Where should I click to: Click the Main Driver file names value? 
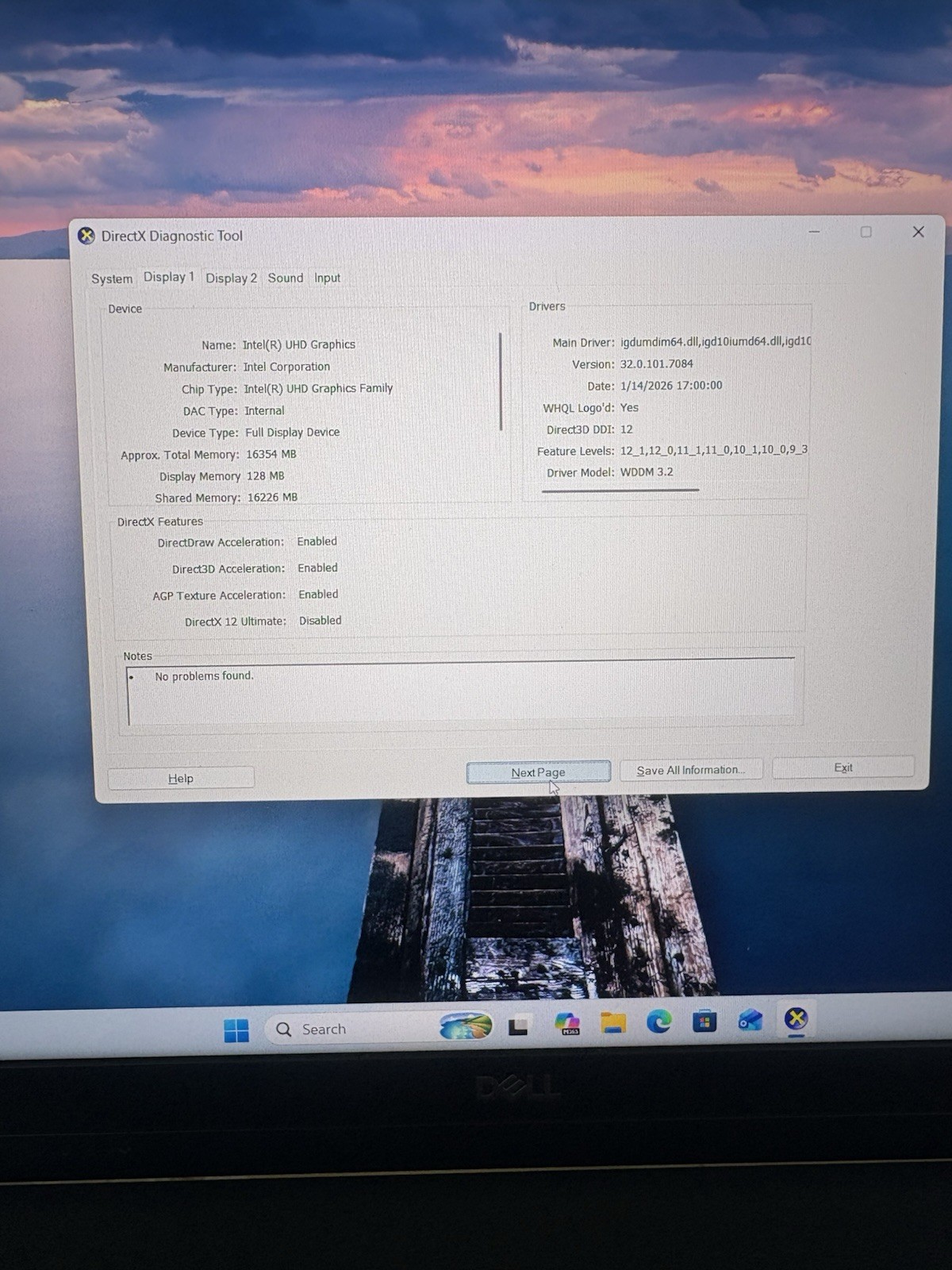coord(716,341)
